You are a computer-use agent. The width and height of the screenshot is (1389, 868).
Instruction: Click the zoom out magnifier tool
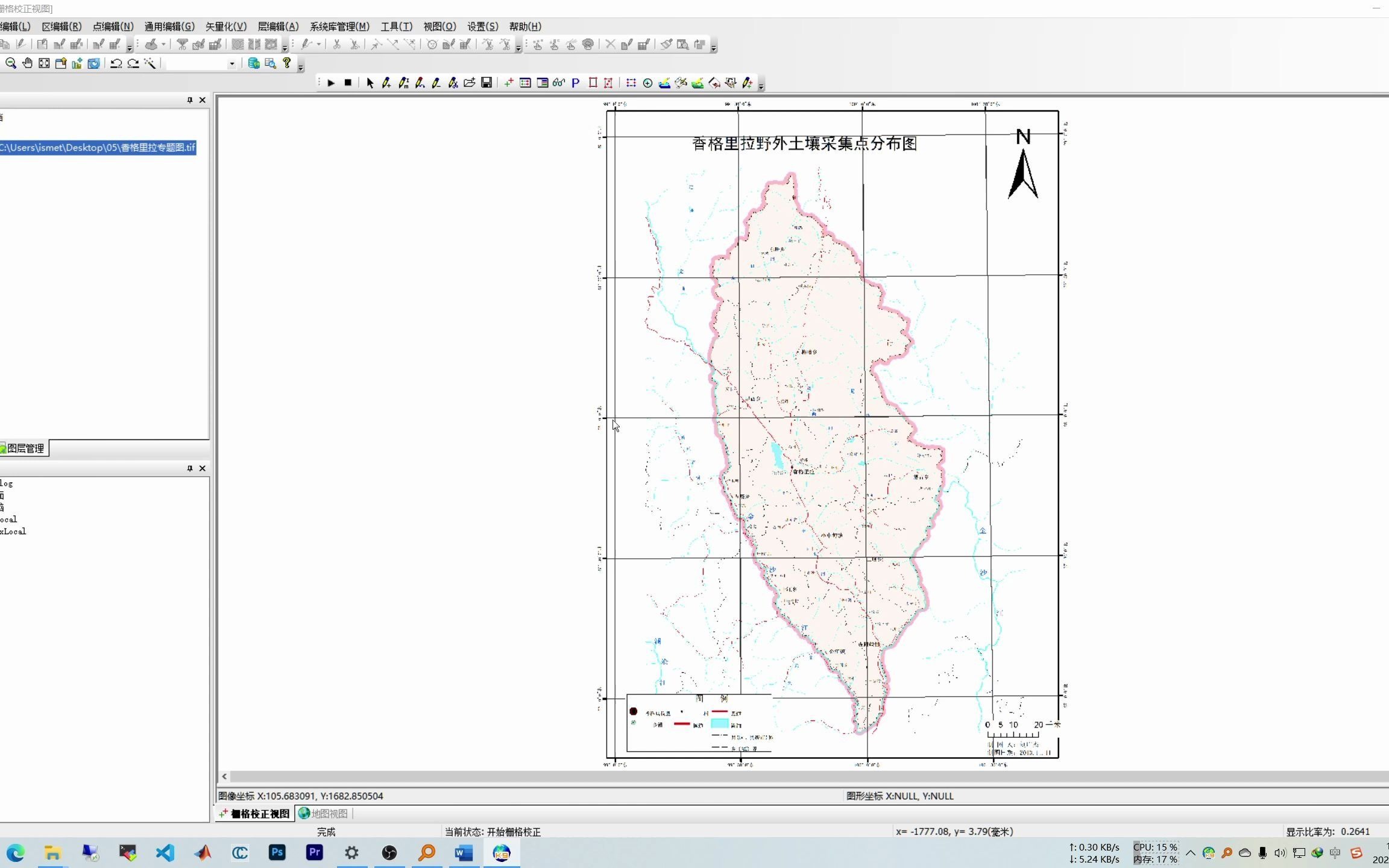[10, 63]
